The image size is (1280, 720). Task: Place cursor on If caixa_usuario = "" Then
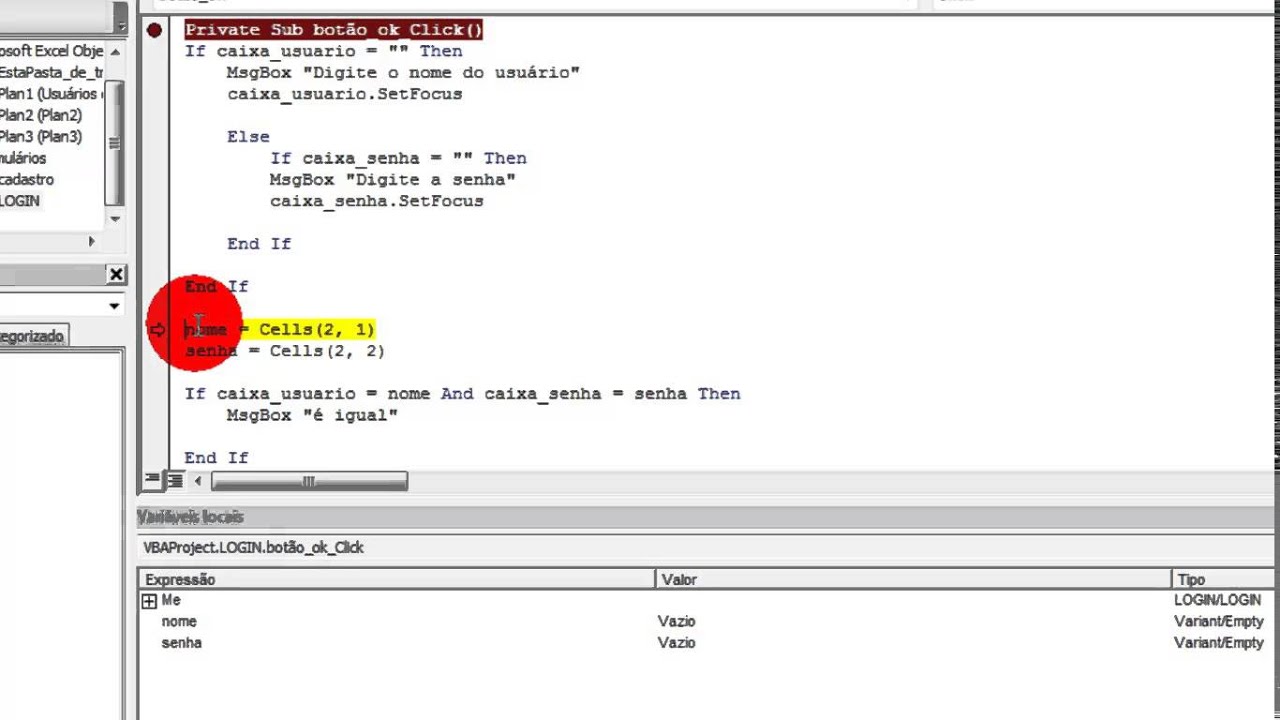[x=324, y=51]
